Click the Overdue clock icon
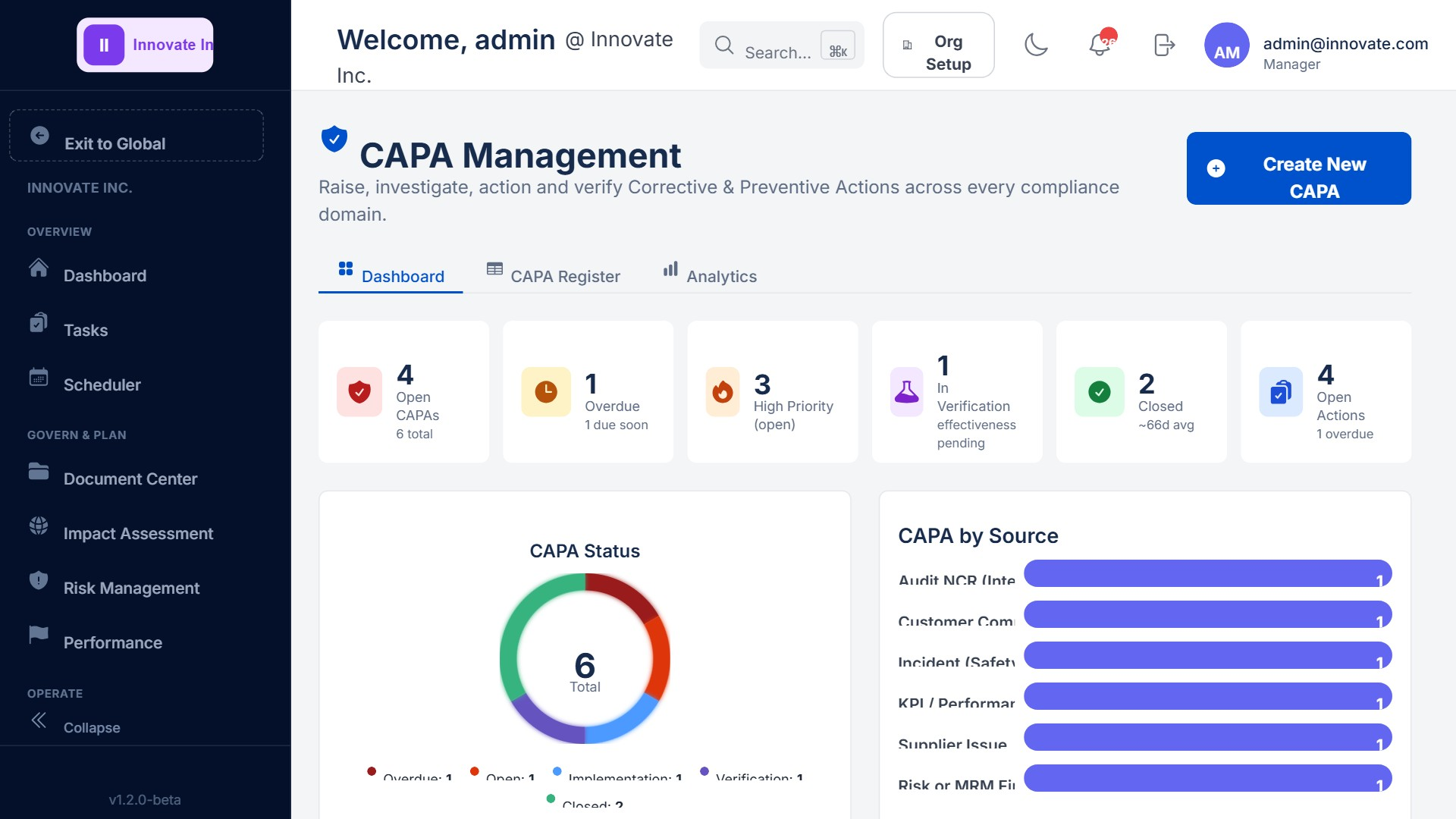Image resolution: width=1456 pixels, height=819 pixels. tap(546, 392)
